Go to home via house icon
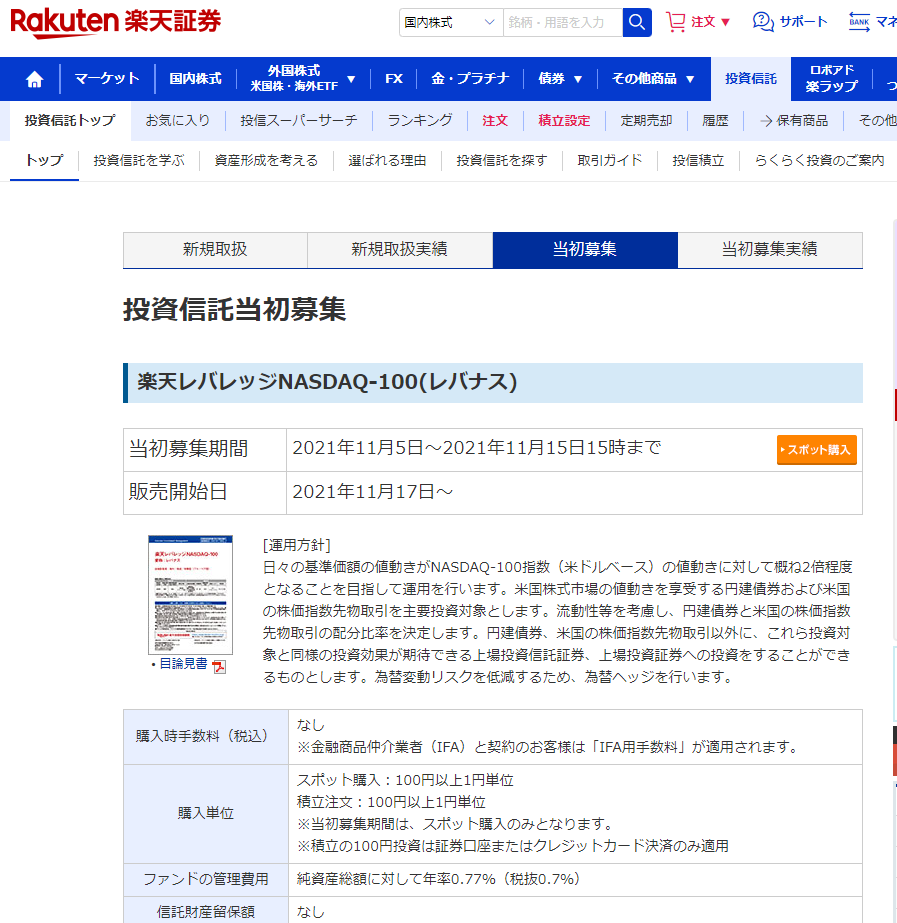Image resolution: width=897 pixels, height=923 pixels. 35,79
